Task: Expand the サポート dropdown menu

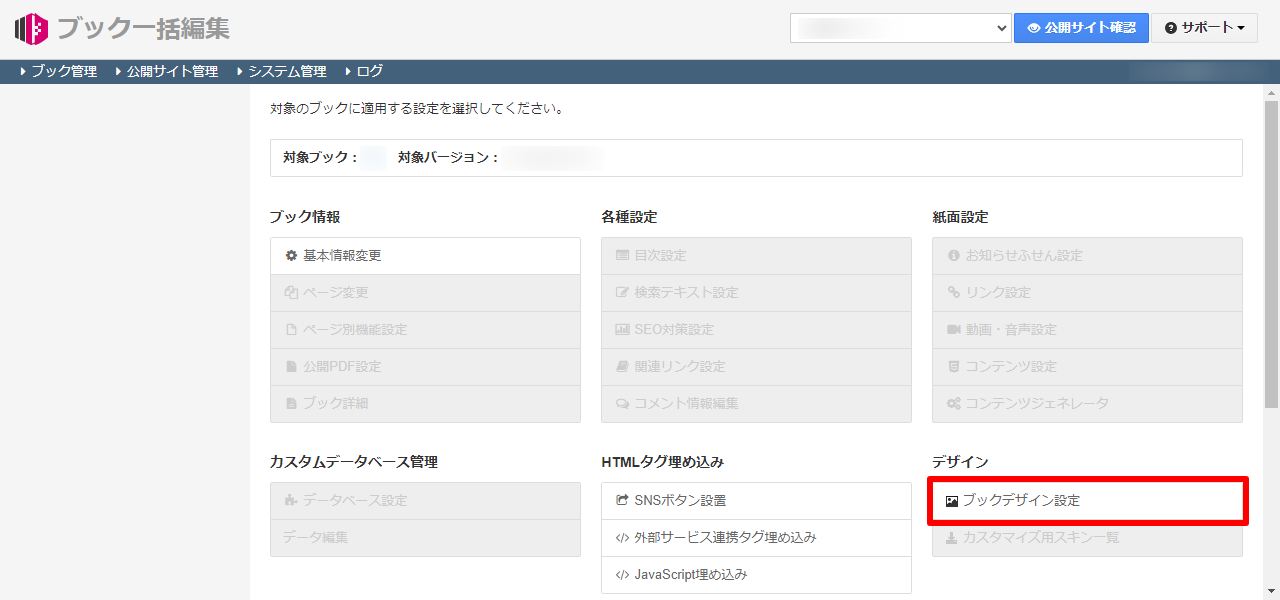Action: (x=1204, y=28)
